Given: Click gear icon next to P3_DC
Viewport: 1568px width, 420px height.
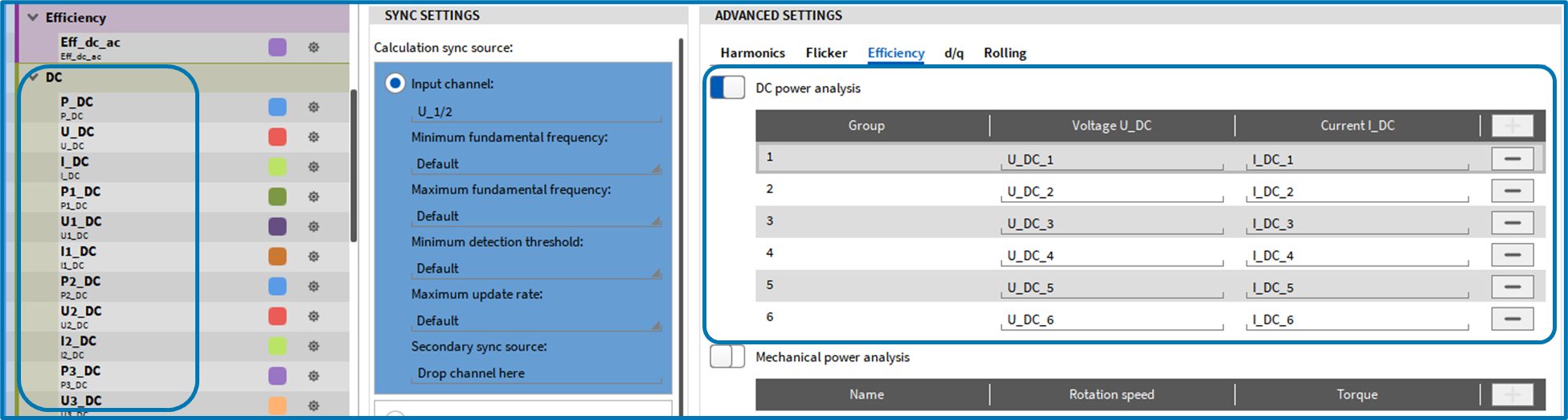Looking at the screenshot, I should 313,376.
